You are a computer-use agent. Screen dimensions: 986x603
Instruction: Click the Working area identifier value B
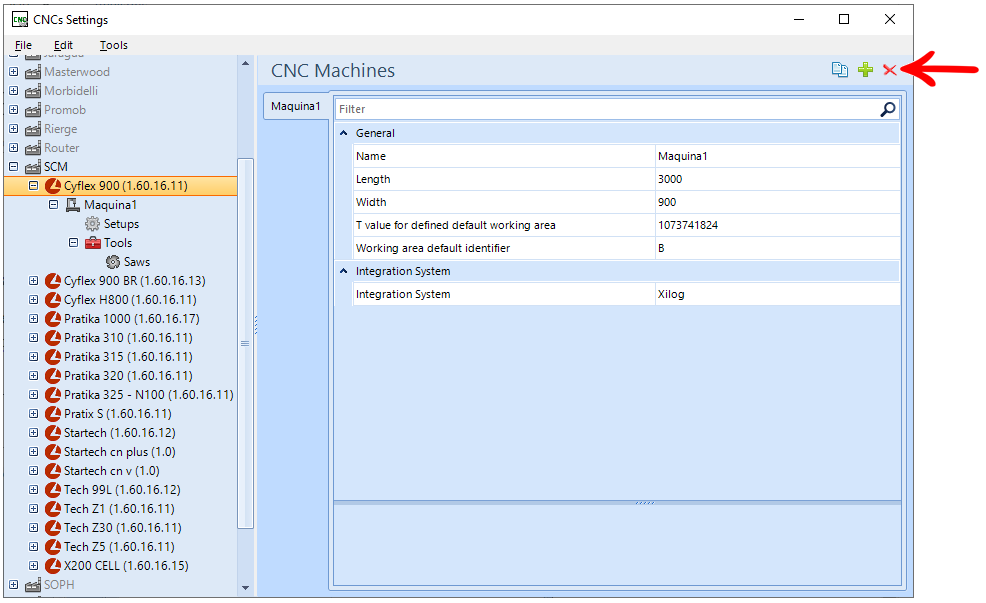click(x=777, y=248)
